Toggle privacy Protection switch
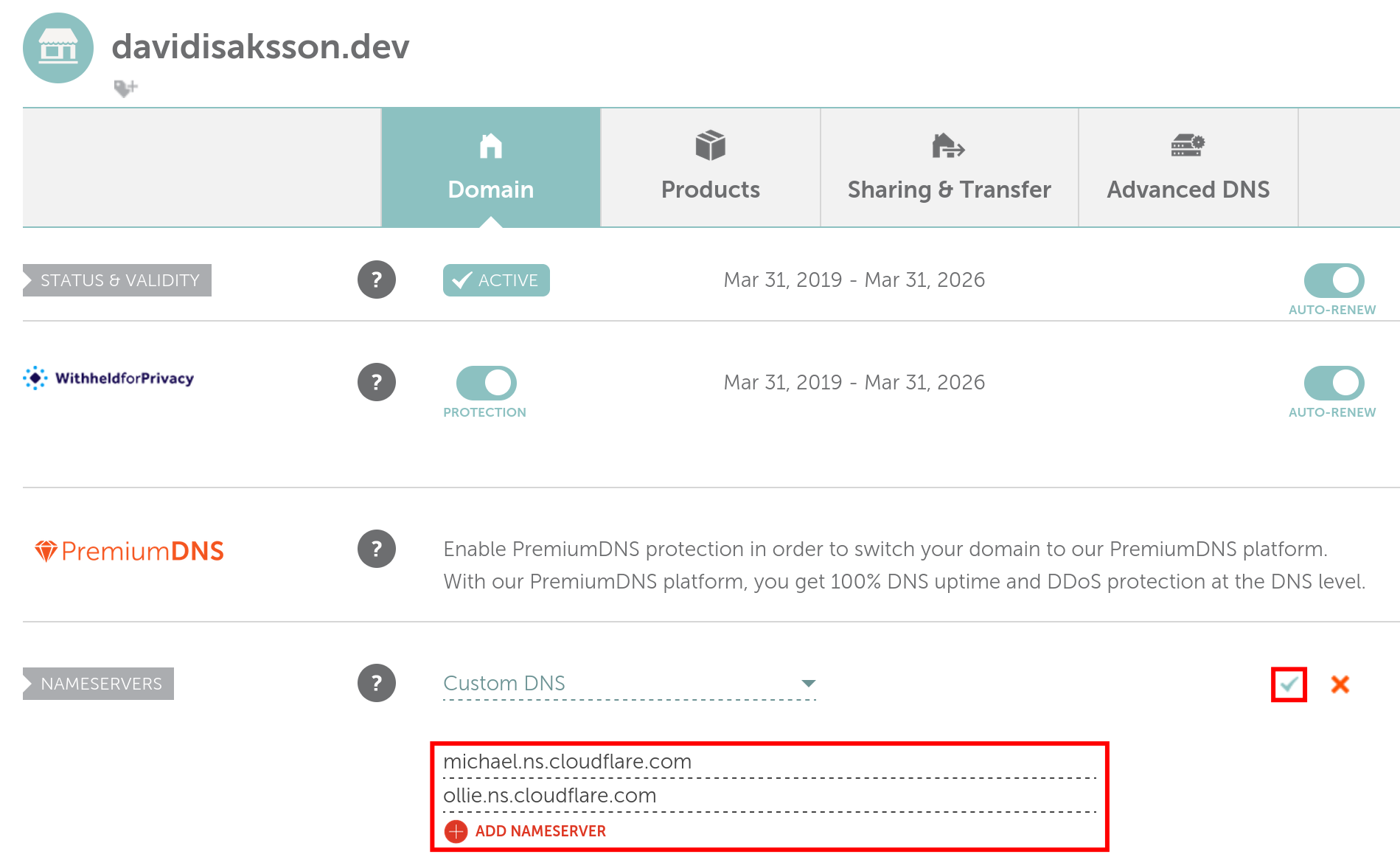This screenshot has width=1400, height=857. coord(486,383)
